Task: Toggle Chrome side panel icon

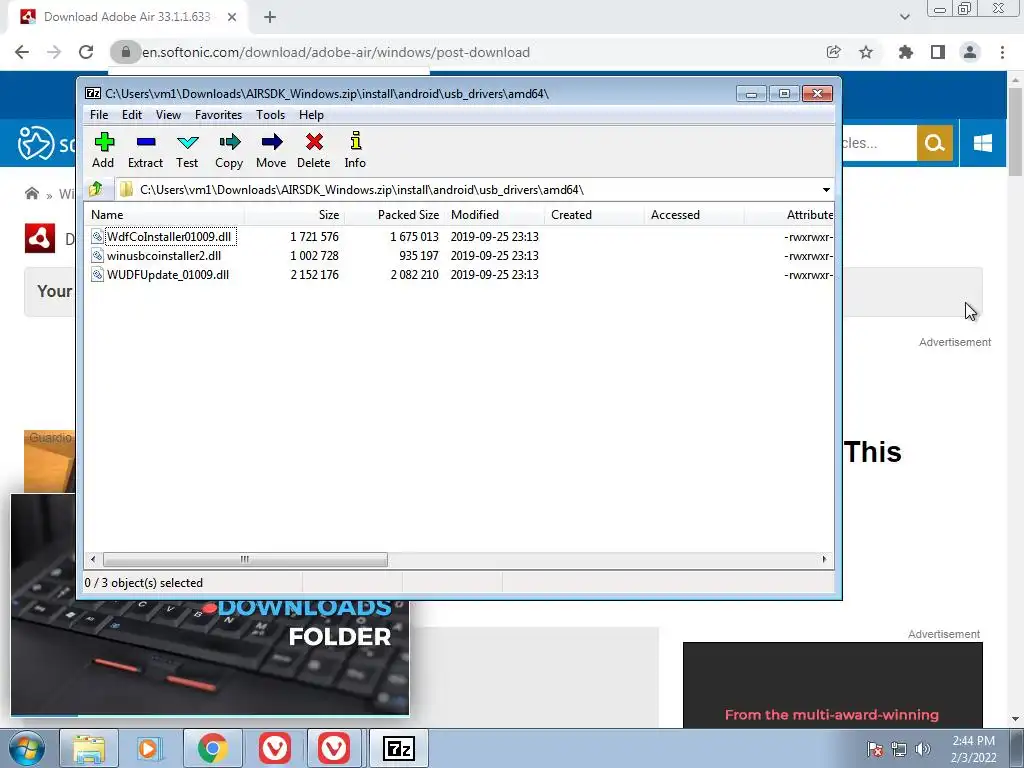Action: (938, 52)
